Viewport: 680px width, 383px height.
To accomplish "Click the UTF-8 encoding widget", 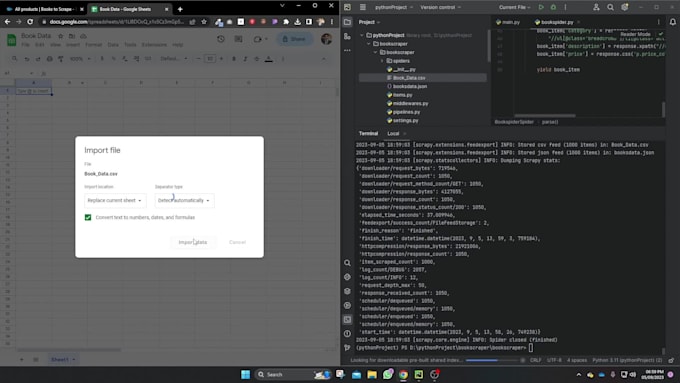I will click(x=554, y=360).
